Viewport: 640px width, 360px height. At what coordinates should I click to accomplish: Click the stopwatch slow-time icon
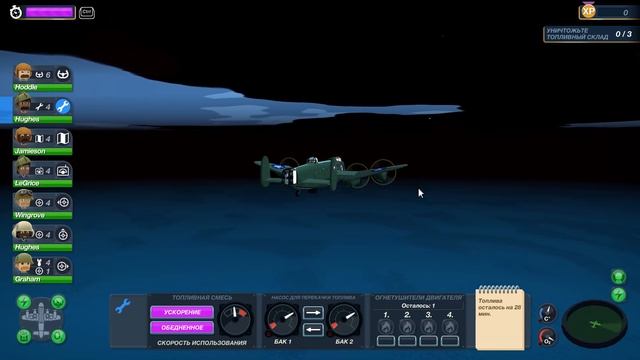pyautogui.click(x=16, y=12)
